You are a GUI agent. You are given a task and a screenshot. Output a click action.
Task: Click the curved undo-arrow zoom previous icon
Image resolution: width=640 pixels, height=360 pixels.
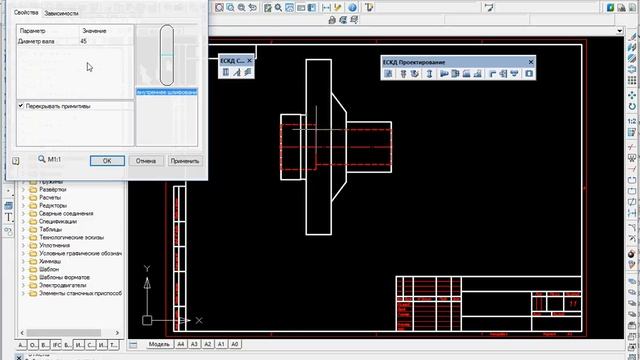click(253, 7)
